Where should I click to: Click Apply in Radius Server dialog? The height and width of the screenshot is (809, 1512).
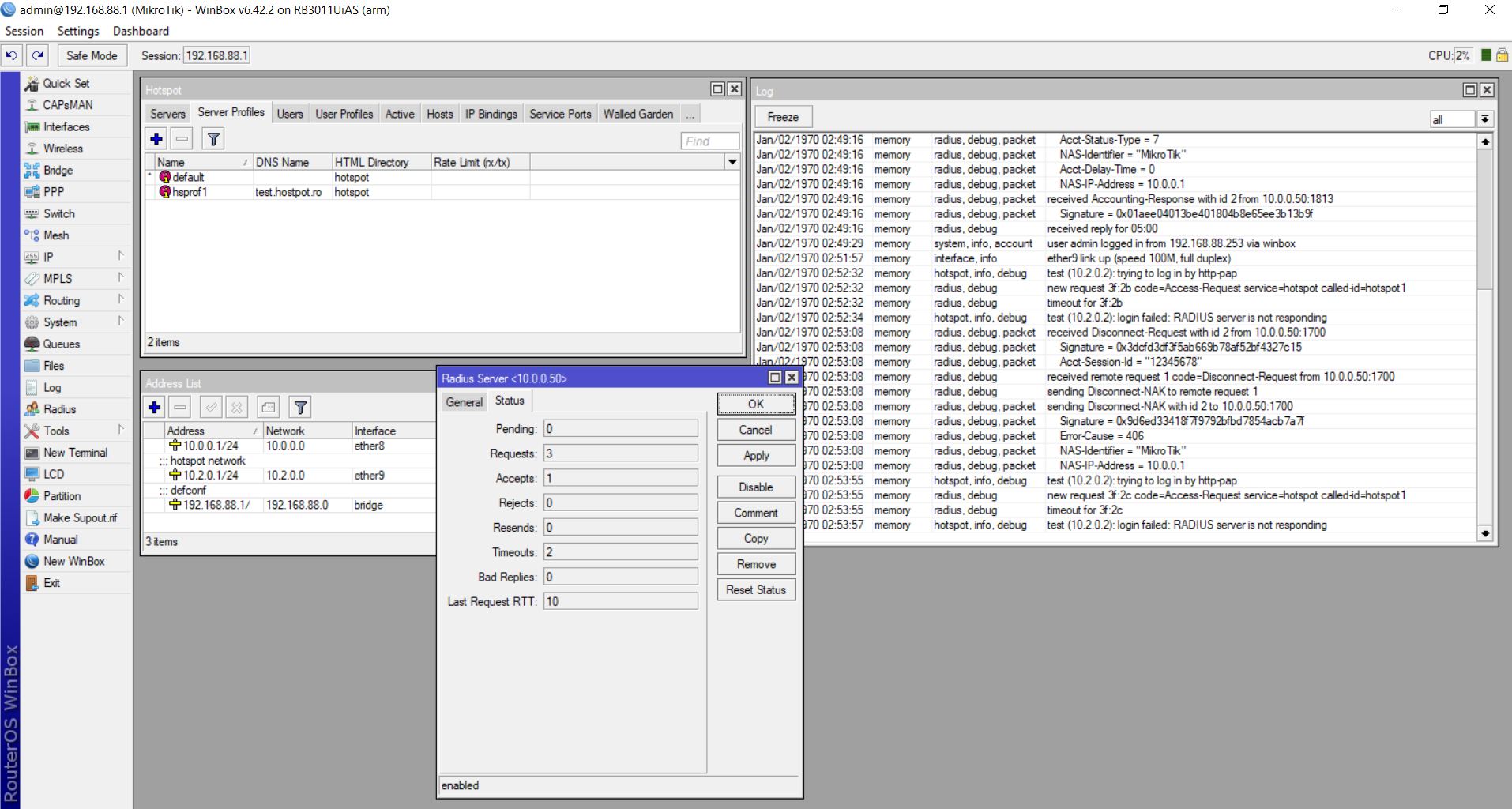pyautogui.click(x=756, y=456)
